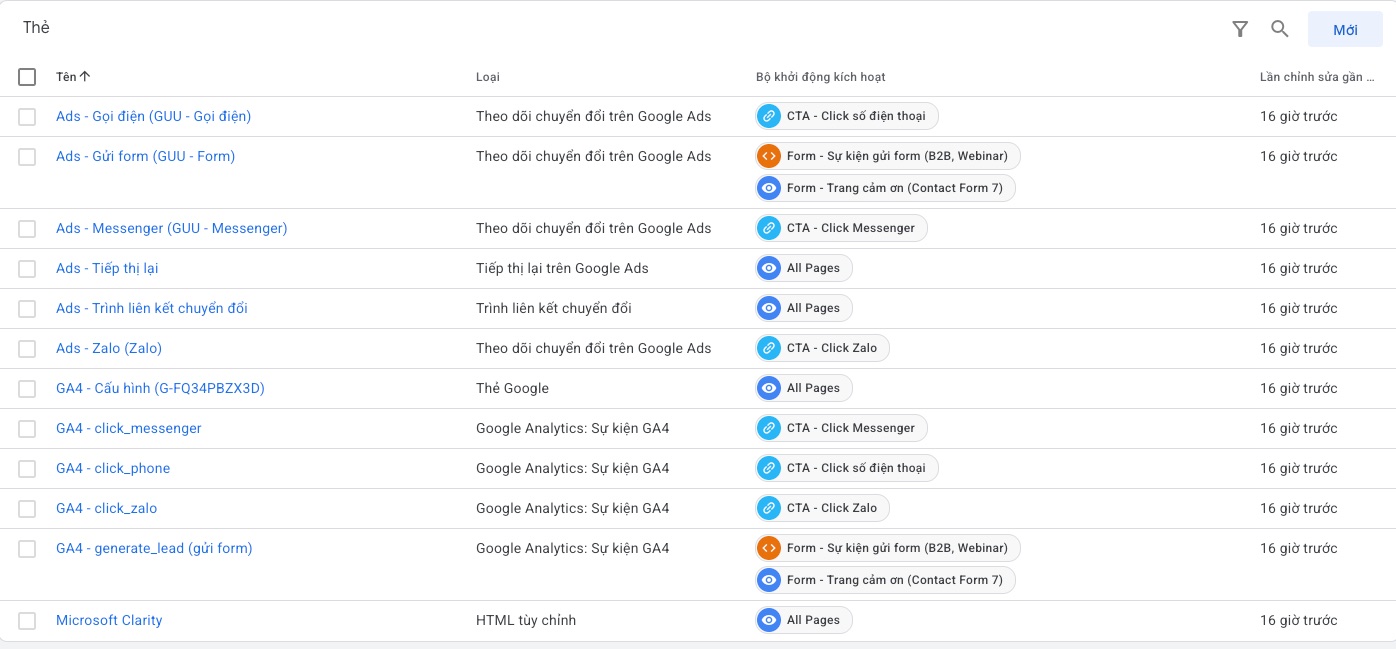Click 'Thẻ Google' type text
Screen dimensions: 1396x649
[512, 388]
